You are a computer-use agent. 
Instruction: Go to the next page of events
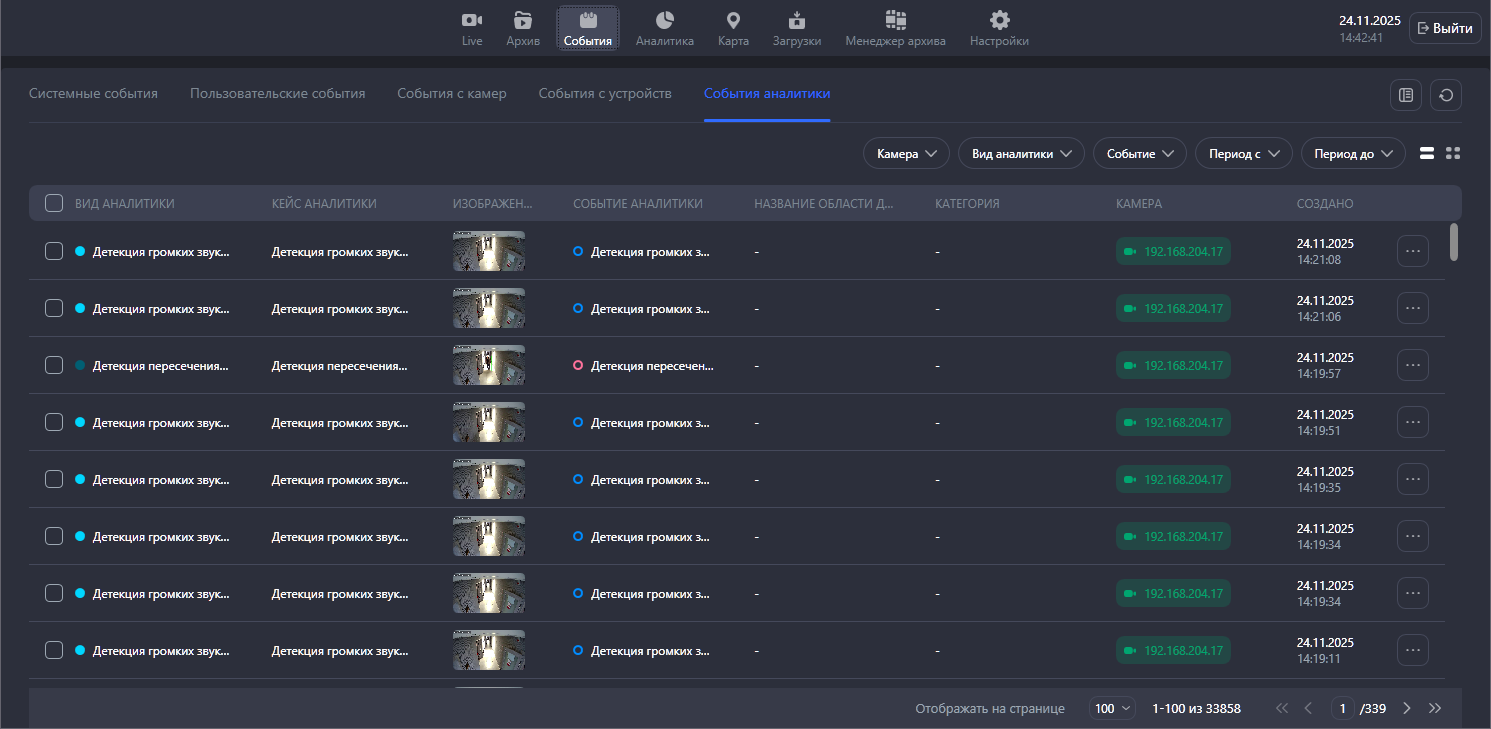pos(1407,708)
